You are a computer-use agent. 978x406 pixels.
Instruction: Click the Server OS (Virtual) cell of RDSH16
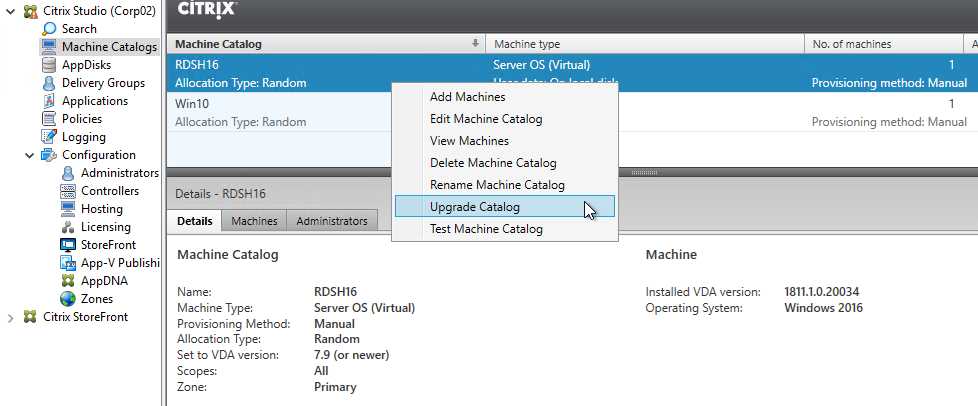tap(541, 65)
